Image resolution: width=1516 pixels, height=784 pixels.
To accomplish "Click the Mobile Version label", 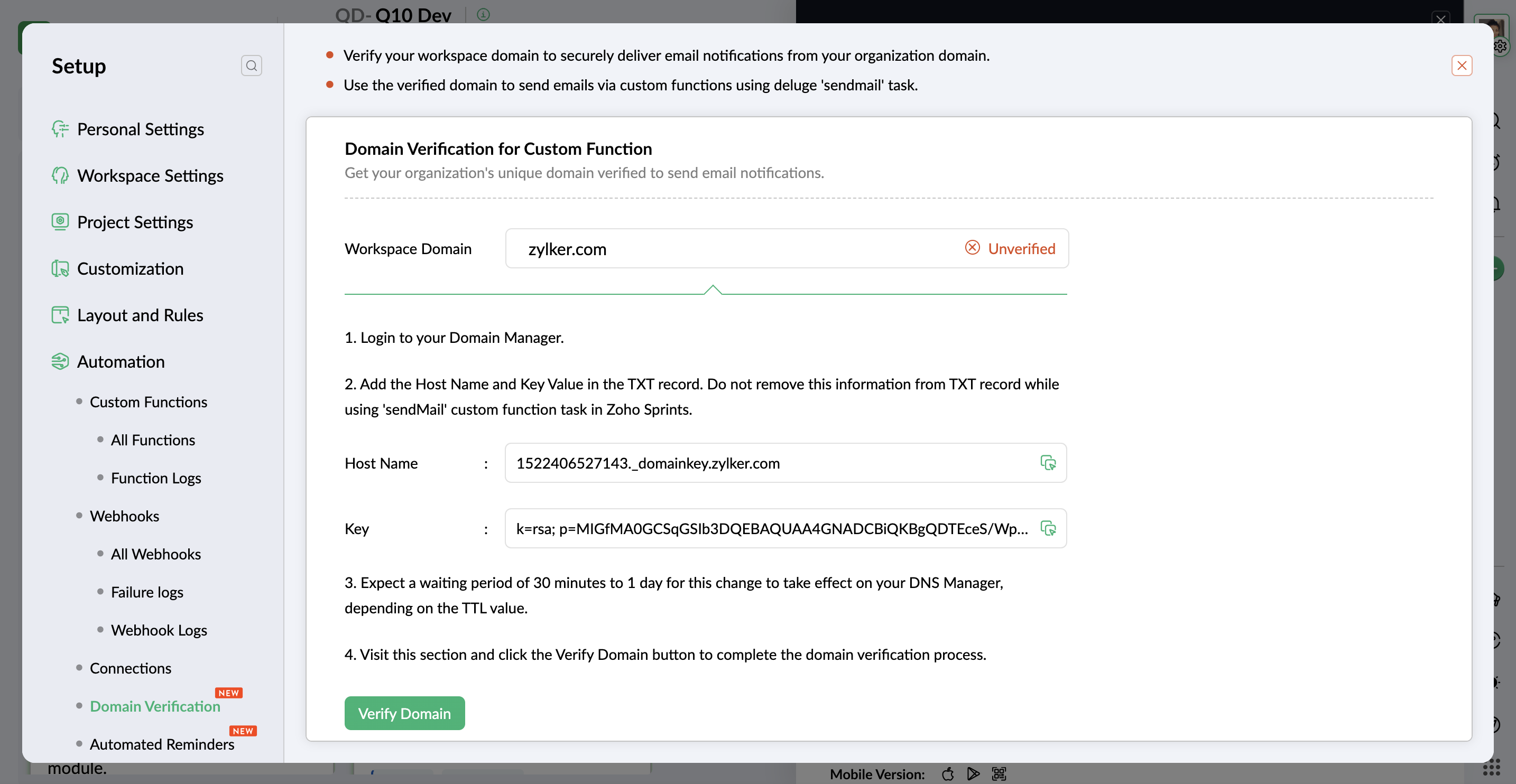I will coord(877,774).
